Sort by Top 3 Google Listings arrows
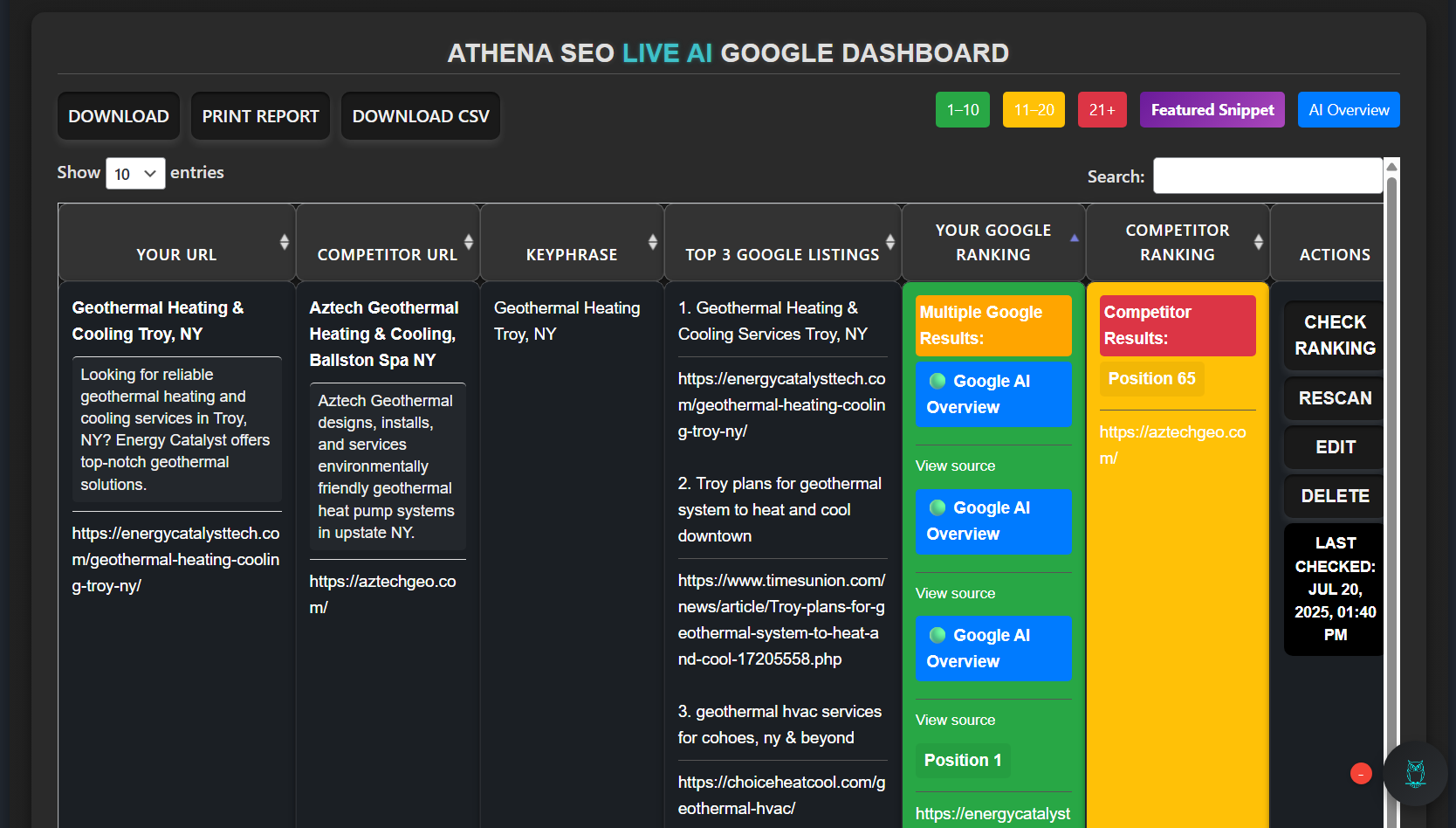Screen dimensions: 1456x828 (890, 242)
